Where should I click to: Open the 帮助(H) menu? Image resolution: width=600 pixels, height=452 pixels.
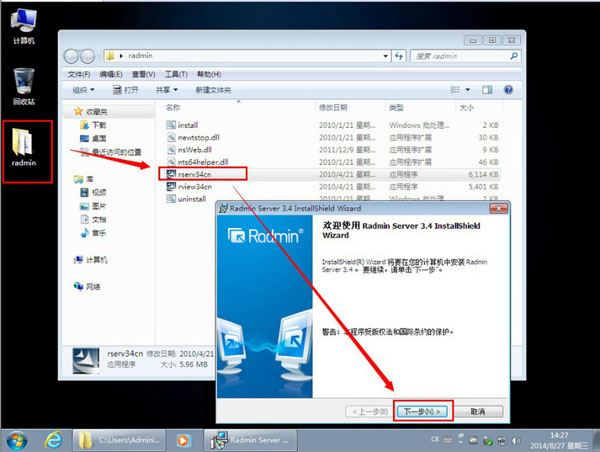[x=209, y=74]
